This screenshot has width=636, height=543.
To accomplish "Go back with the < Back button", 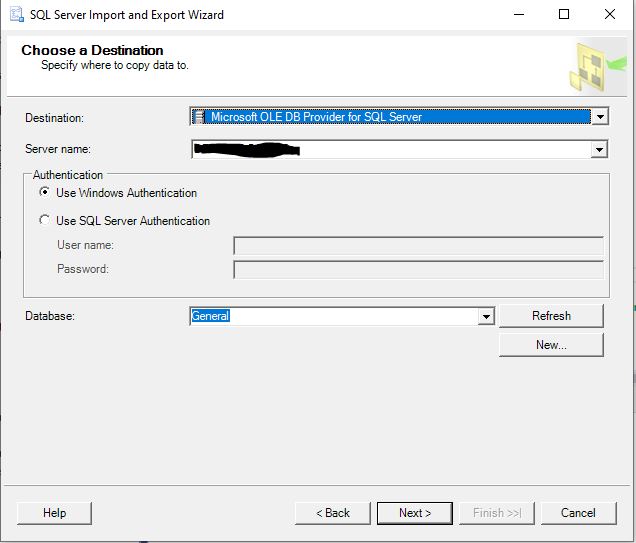I will [x=333, y=513].
